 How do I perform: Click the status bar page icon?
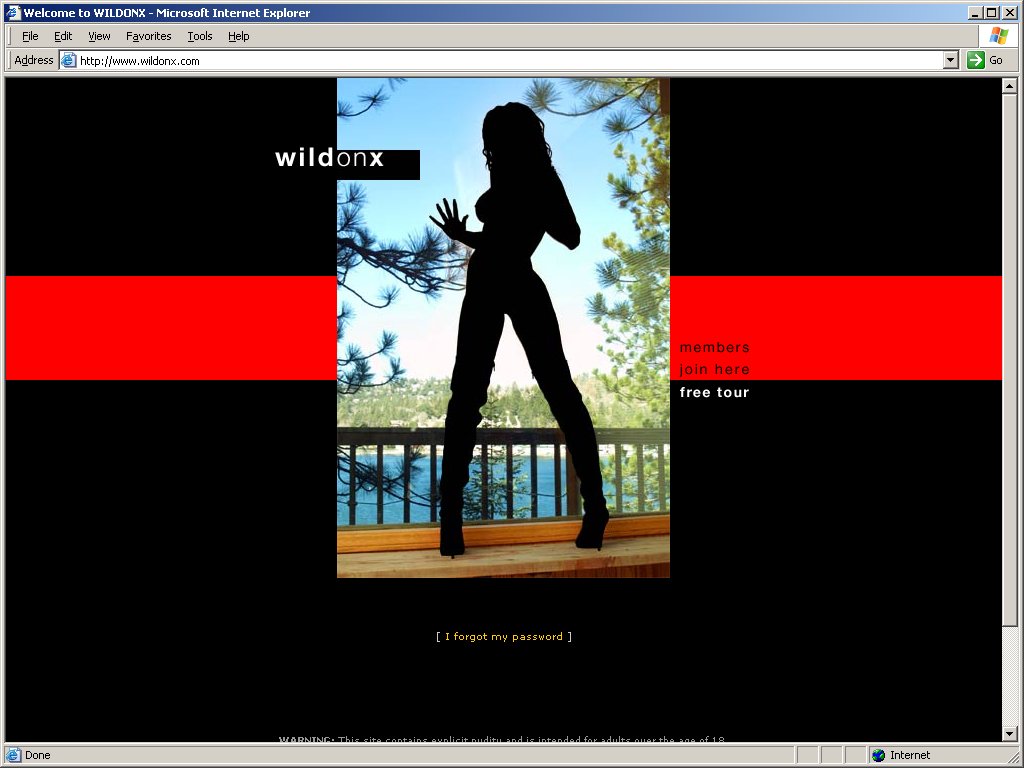[13, 755]
